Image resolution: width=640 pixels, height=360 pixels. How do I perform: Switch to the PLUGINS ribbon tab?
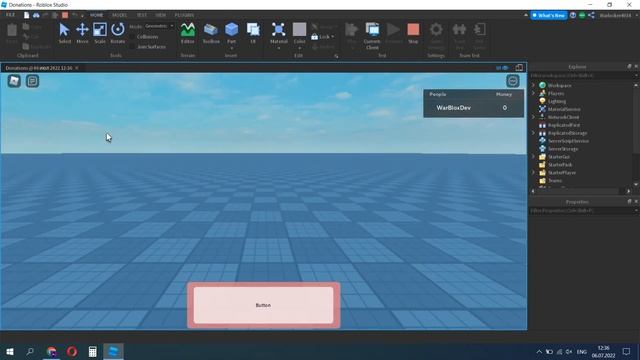click(184, 15)
